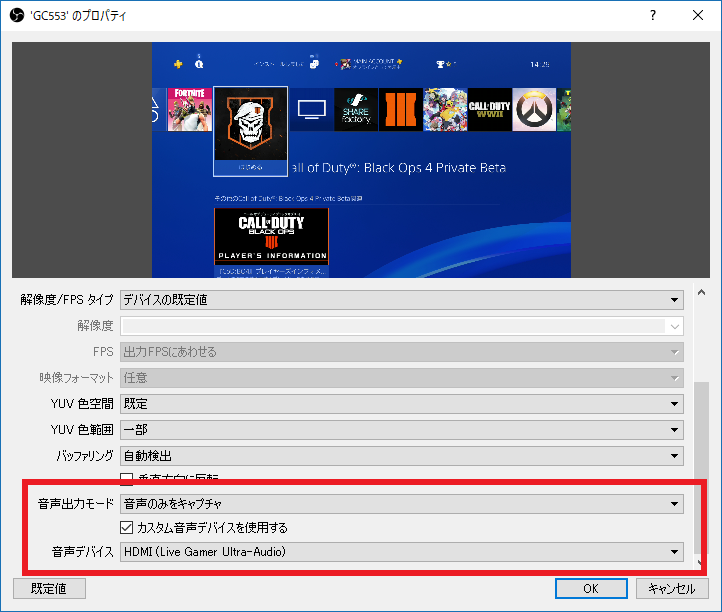Click the OBS logo icon in the title bar
The width and height of the screenshot is (722, 612).
pyautogui.click(x=17, y=15)
